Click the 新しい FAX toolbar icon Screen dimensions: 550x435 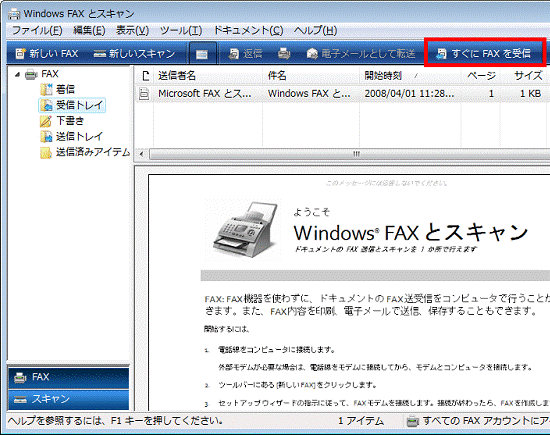point(20,54)
